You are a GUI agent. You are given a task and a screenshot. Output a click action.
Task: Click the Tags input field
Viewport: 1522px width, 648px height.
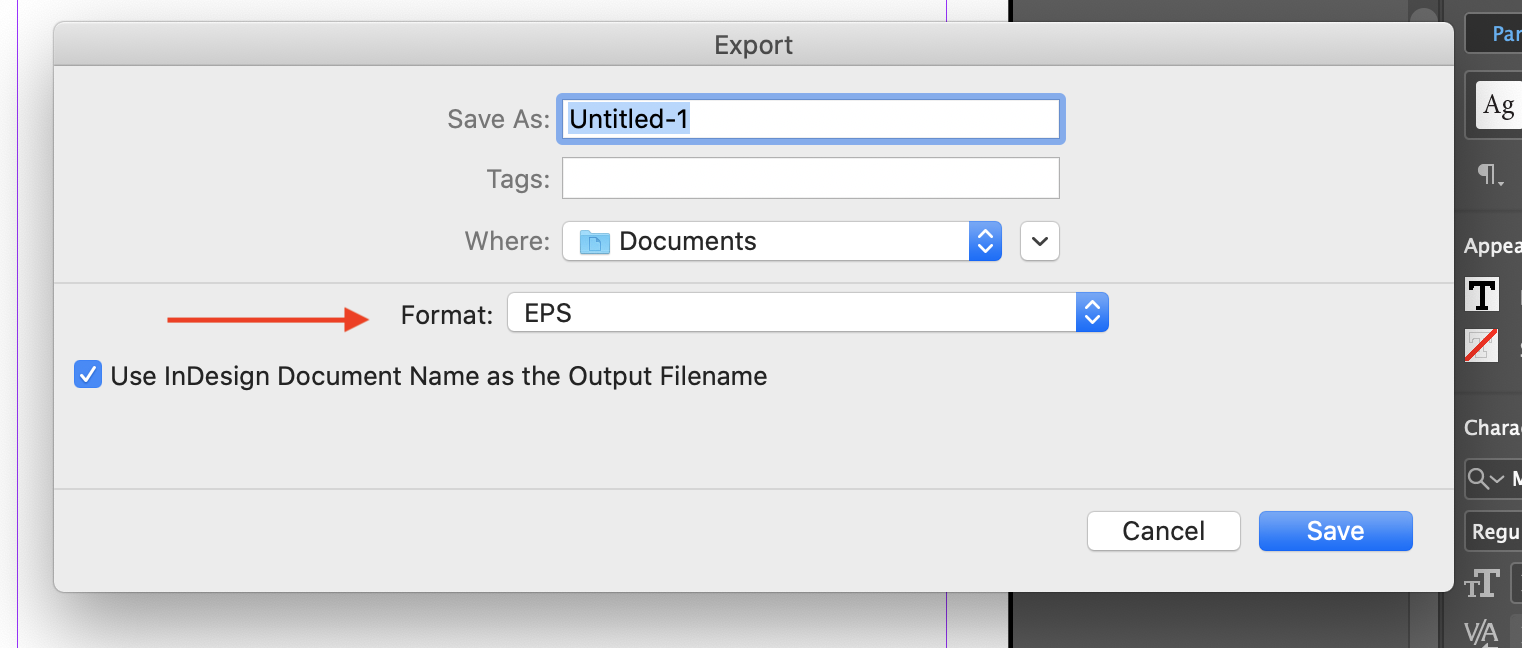(810, 179)
